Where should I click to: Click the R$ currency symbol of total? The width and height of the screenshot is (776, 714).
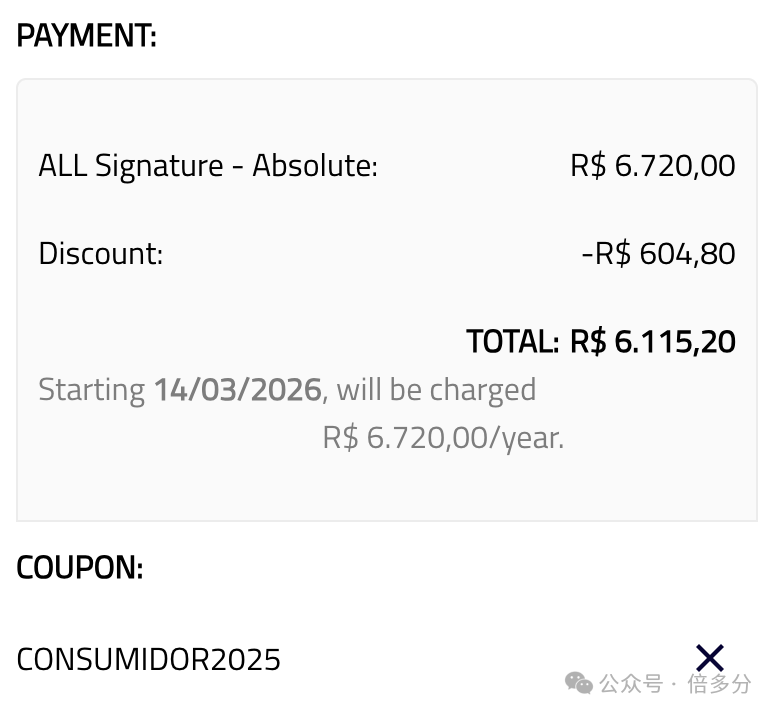point(588,341)
